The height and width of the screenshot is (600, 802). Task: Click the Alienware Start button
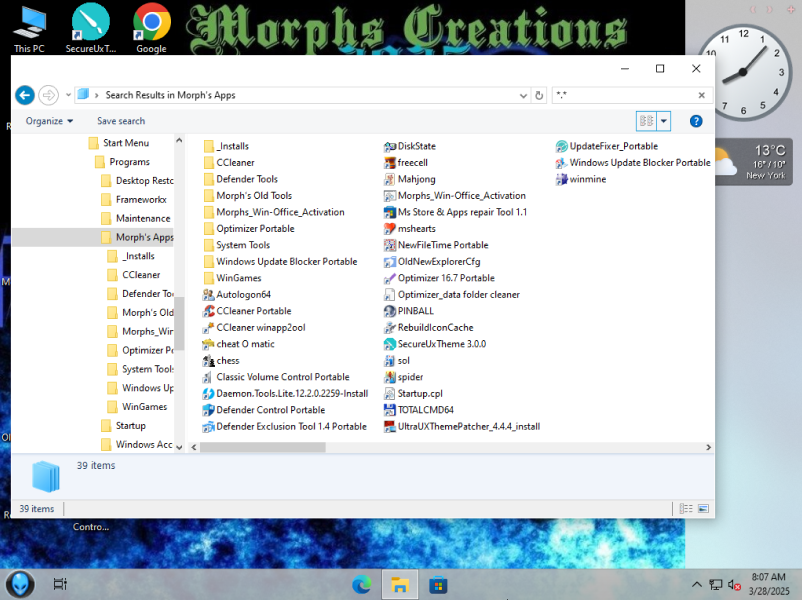click(x=20, y=584)
